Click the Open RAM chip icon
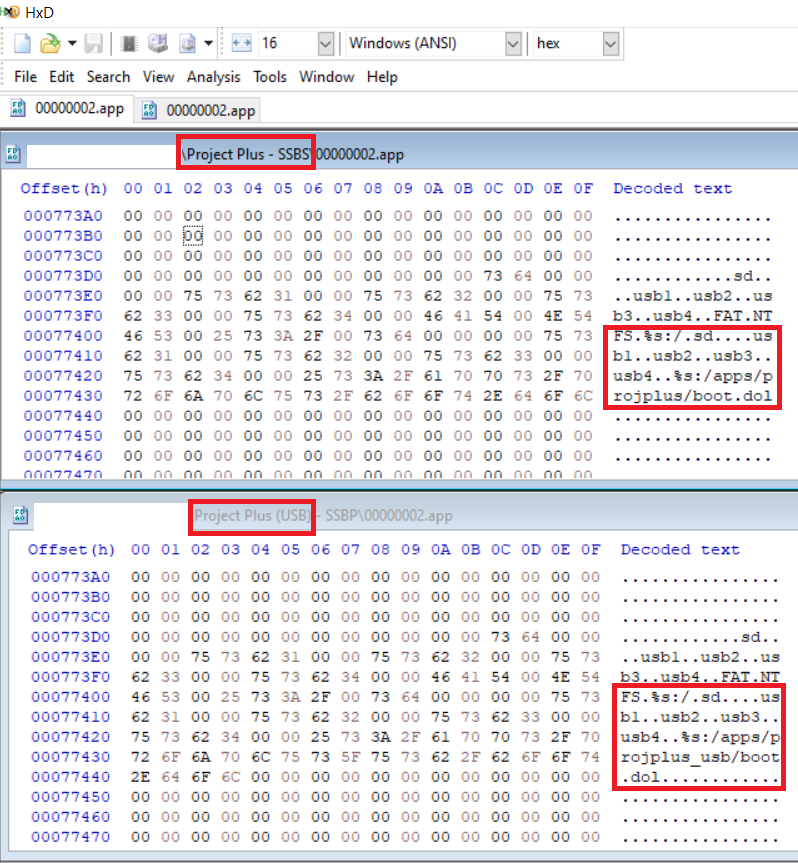 129,43
